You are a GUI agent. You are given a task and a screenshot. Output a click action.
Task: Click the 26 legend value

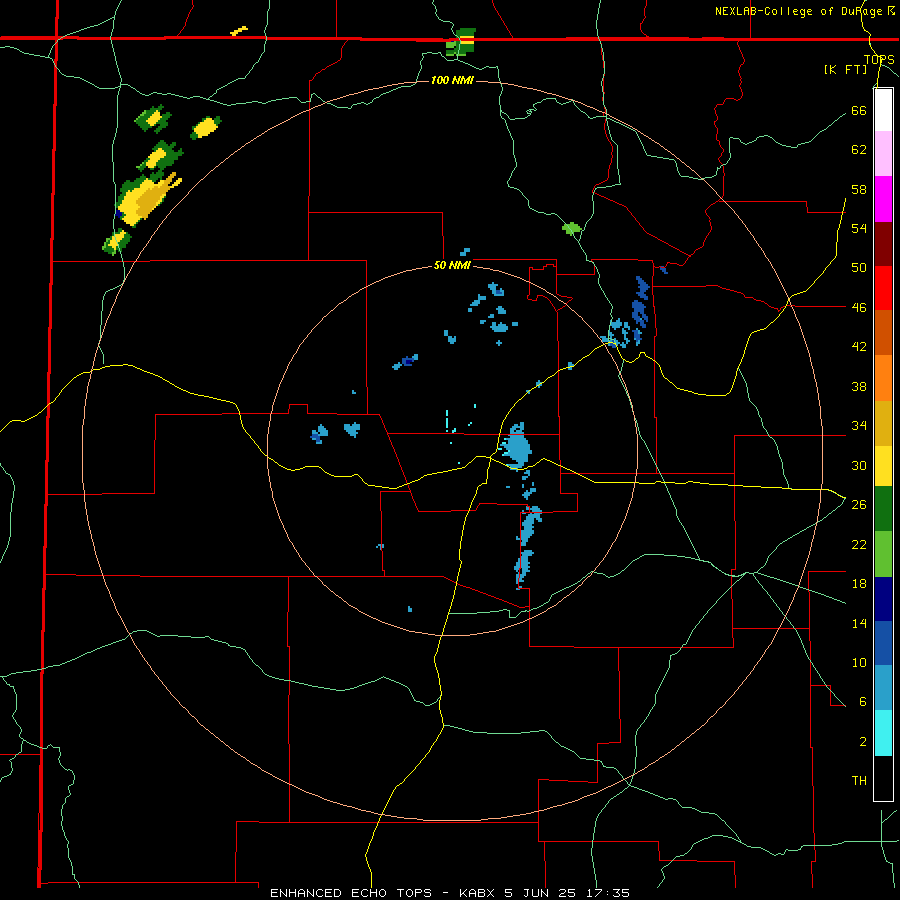click(x=859, y=504)
